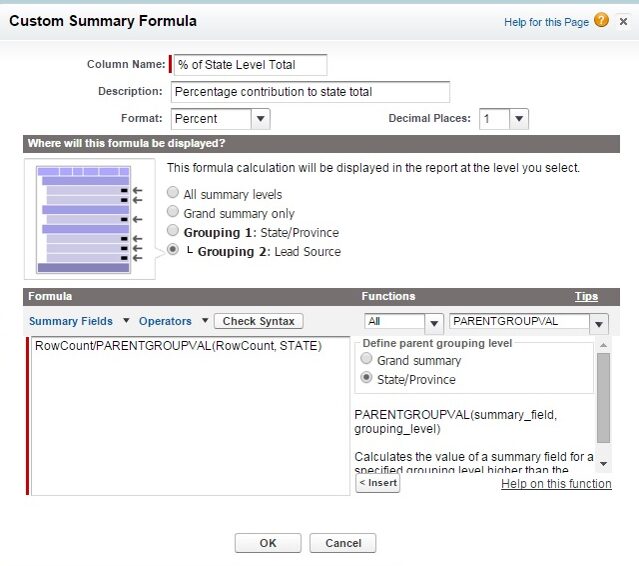Click the function description scrollbar up arrow
Image resolution: width=639 pixels, height=566 pixels.
point(604,345)
